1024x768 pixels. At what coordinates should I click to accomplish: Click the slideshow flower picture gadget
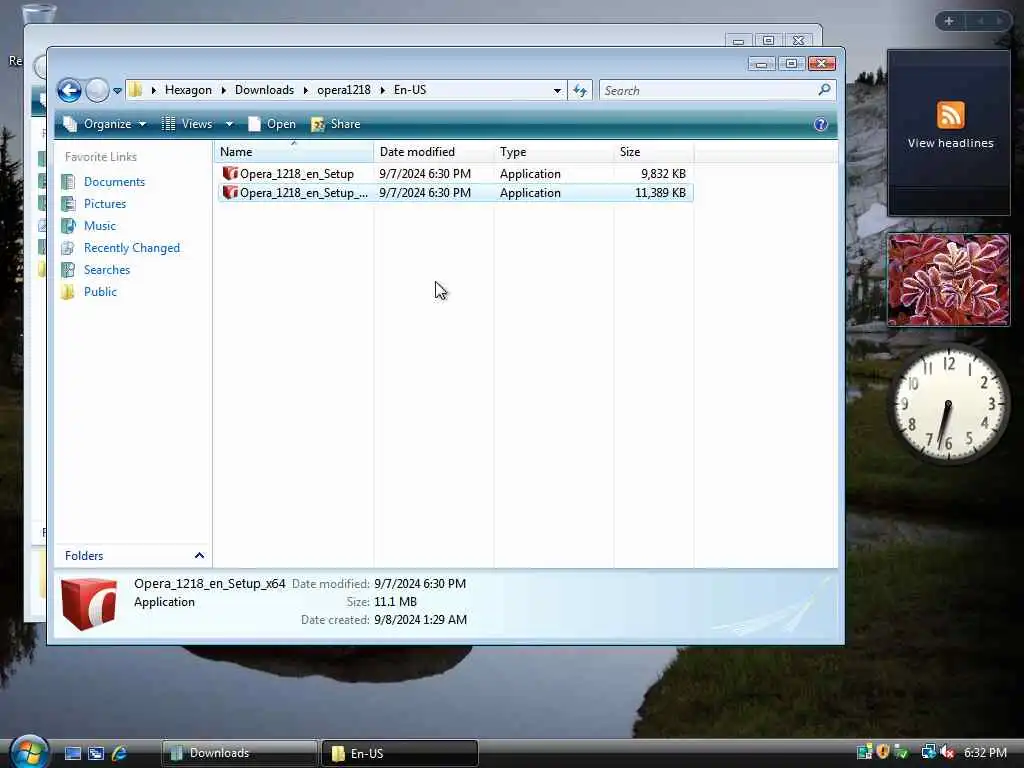(x=948, y=280)
